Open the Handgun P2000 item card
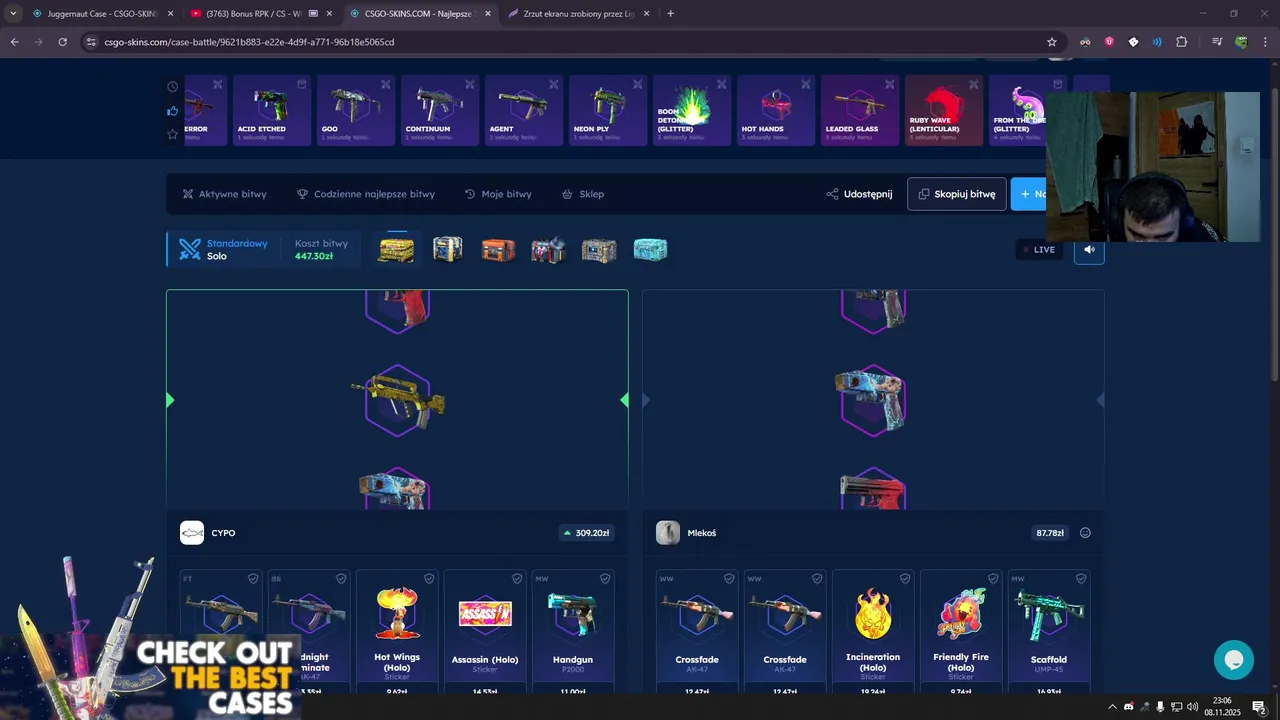The image size is (1280, 720). click(573, 631)
